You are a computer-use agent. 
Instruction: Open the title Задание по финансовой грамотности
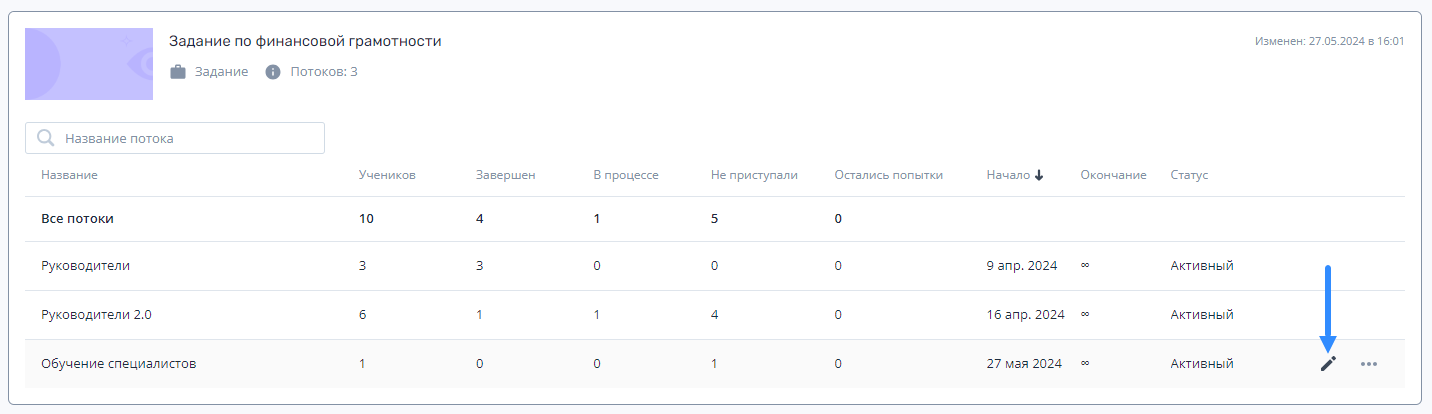click(305, 41)
